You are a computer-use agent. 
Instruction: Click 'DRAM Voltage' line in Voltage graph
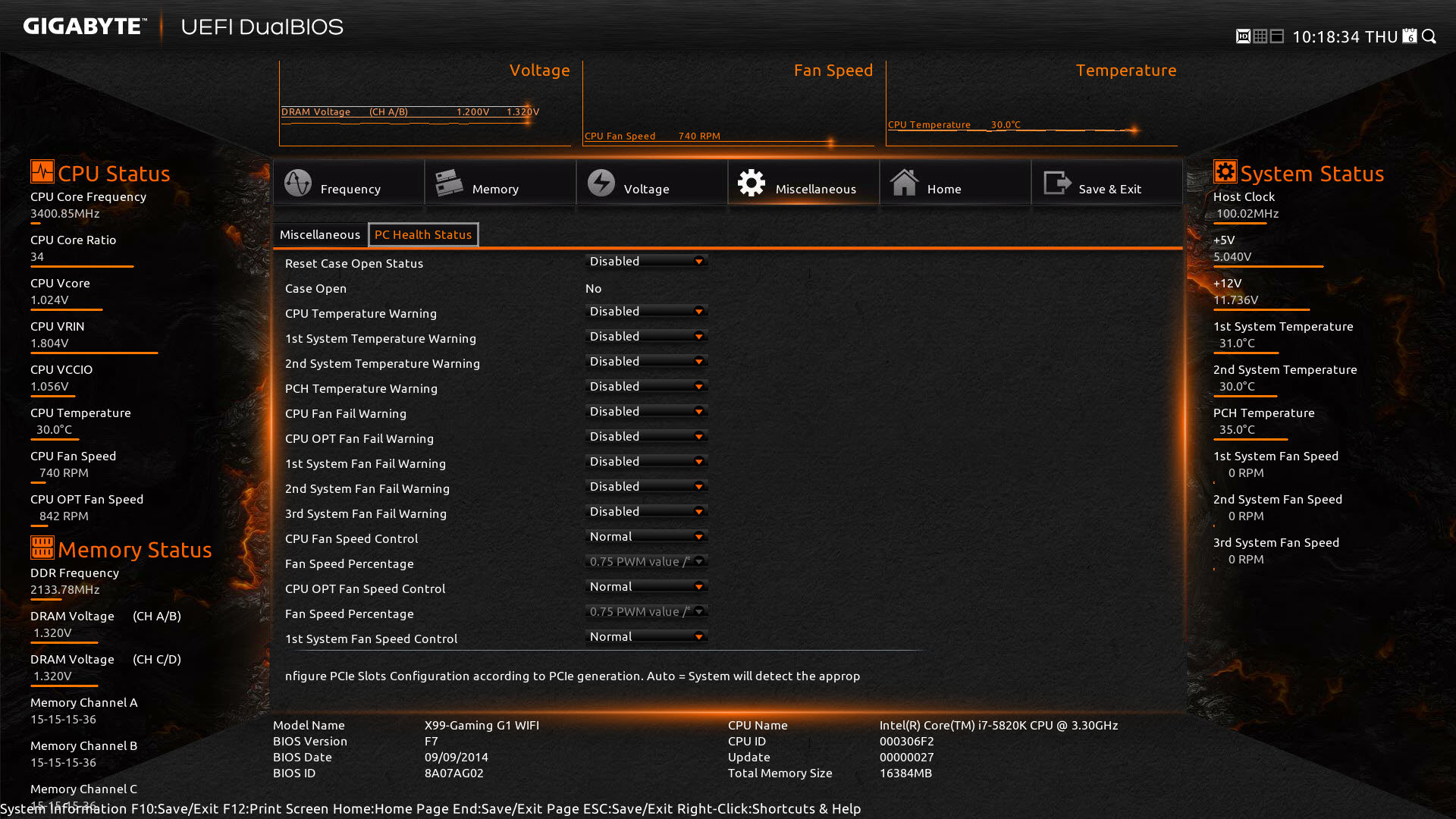[410, 112]
